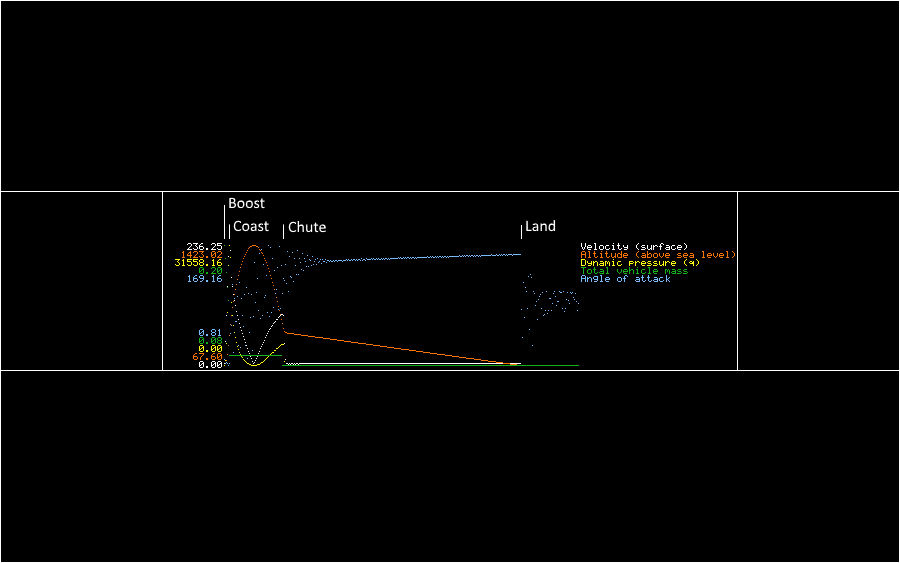Click the orange 67.60 minimum value
The image size is (900, 563).
[x=207, y=357]
